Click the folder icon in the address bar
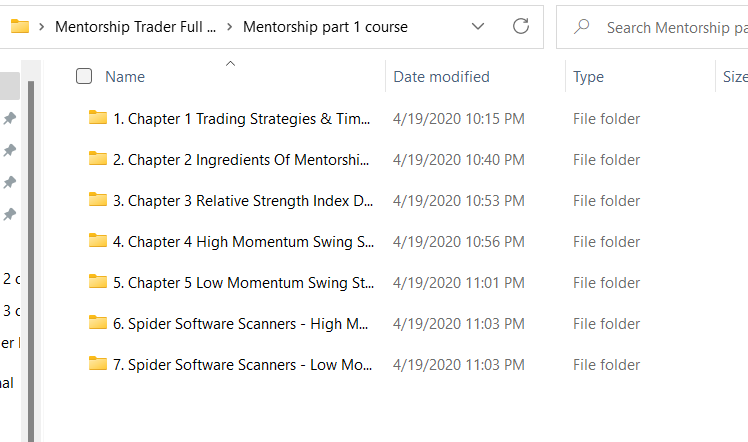748x442 pixels. click(19, 27)
